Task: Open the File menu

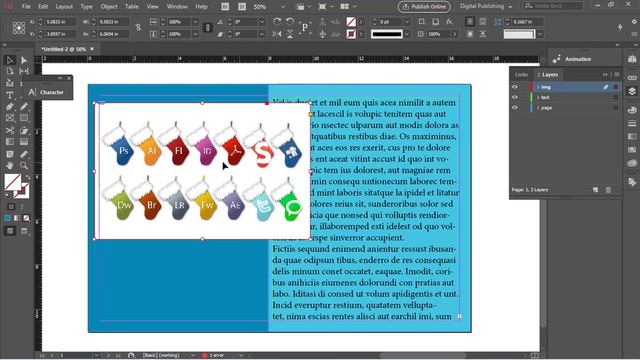Action: (x=26, y=7)
